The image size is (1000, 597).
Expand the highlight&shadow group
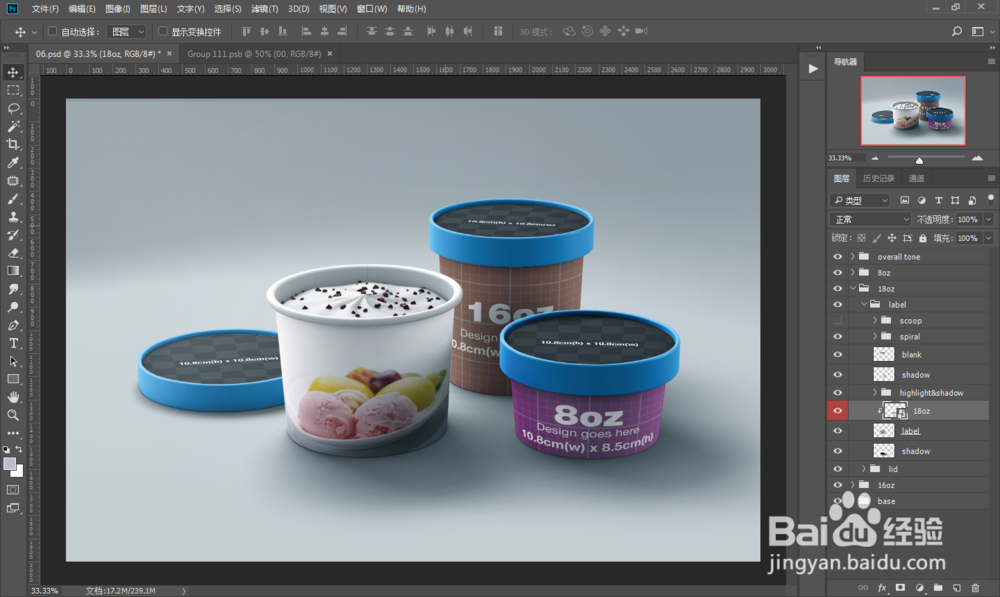875,392
